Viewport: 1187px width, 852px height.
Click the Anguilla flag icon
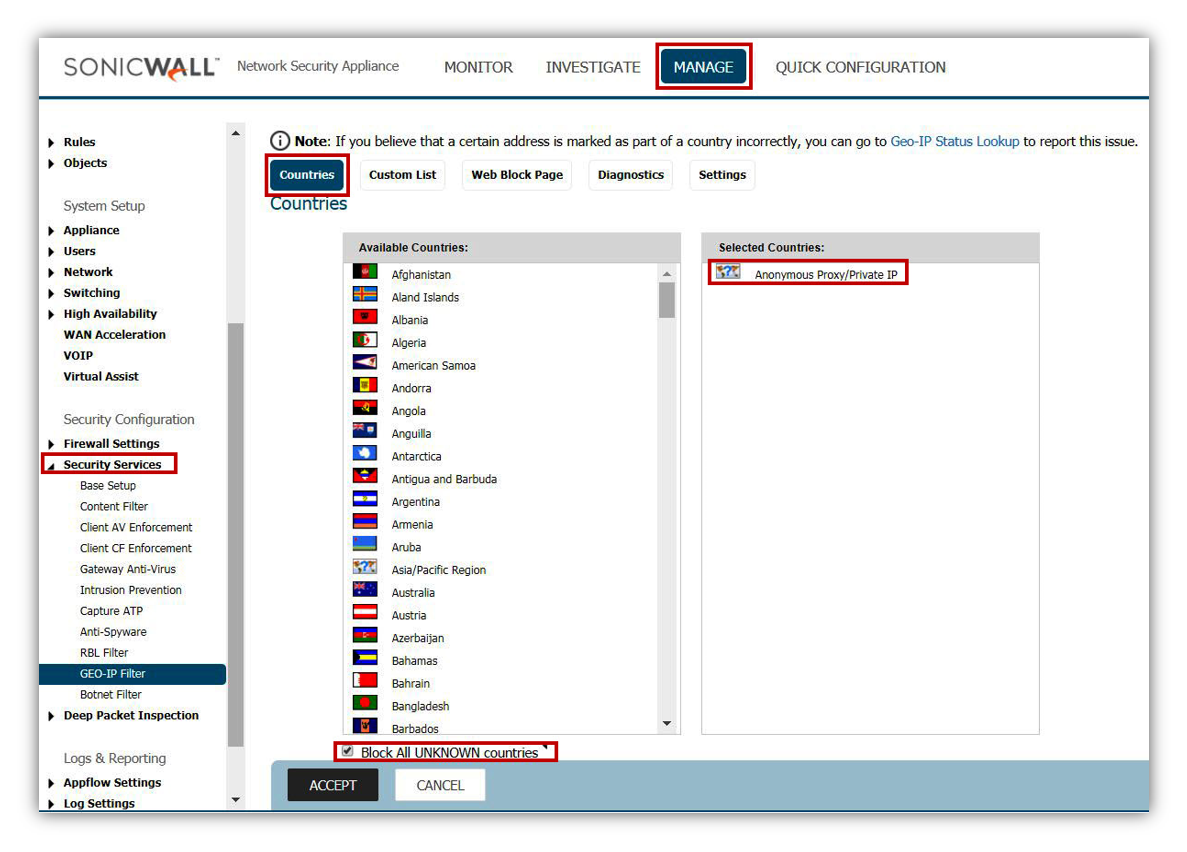click(x=365, y=430)
